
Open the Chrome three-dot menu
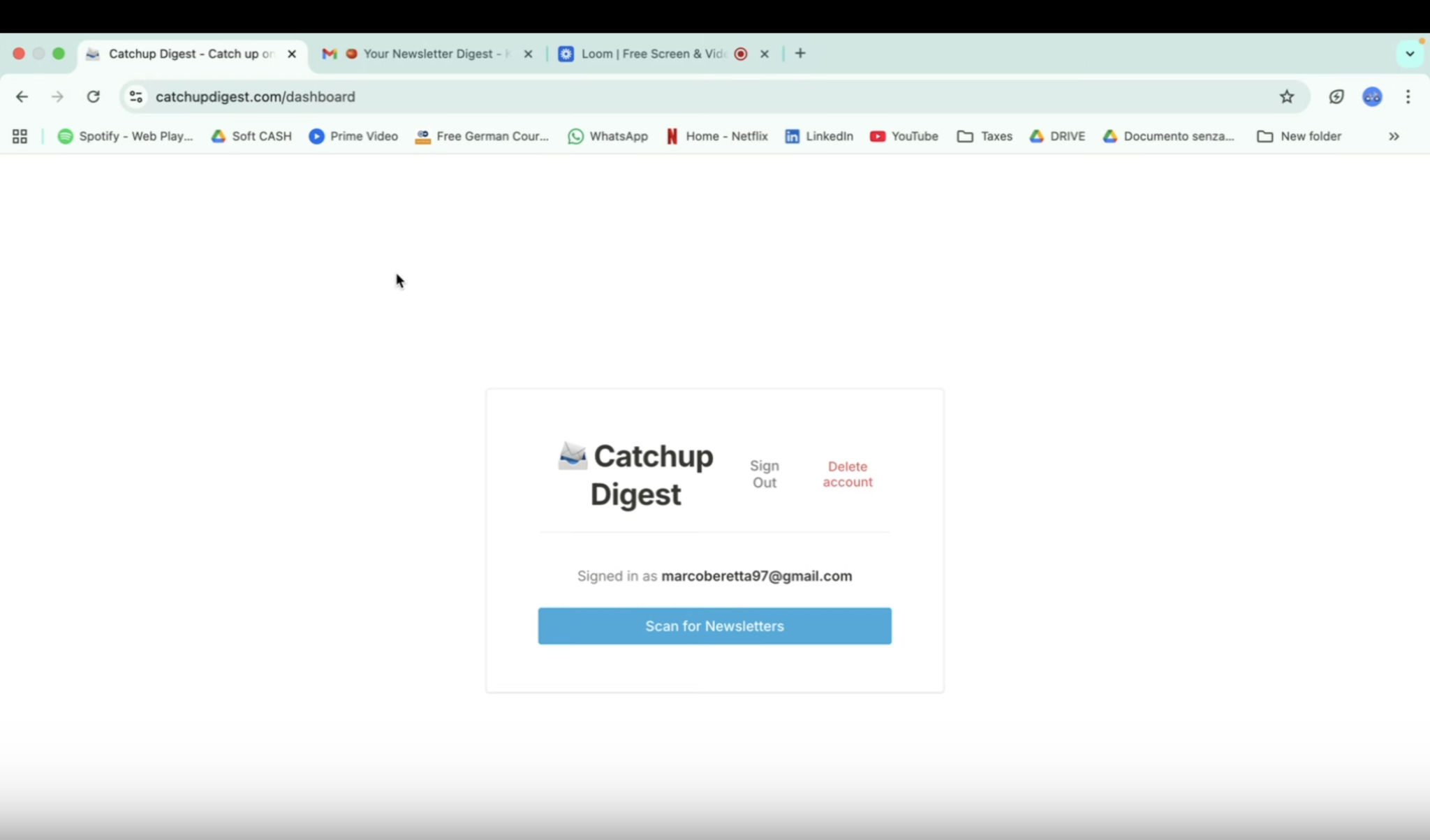pos(1408,96)
